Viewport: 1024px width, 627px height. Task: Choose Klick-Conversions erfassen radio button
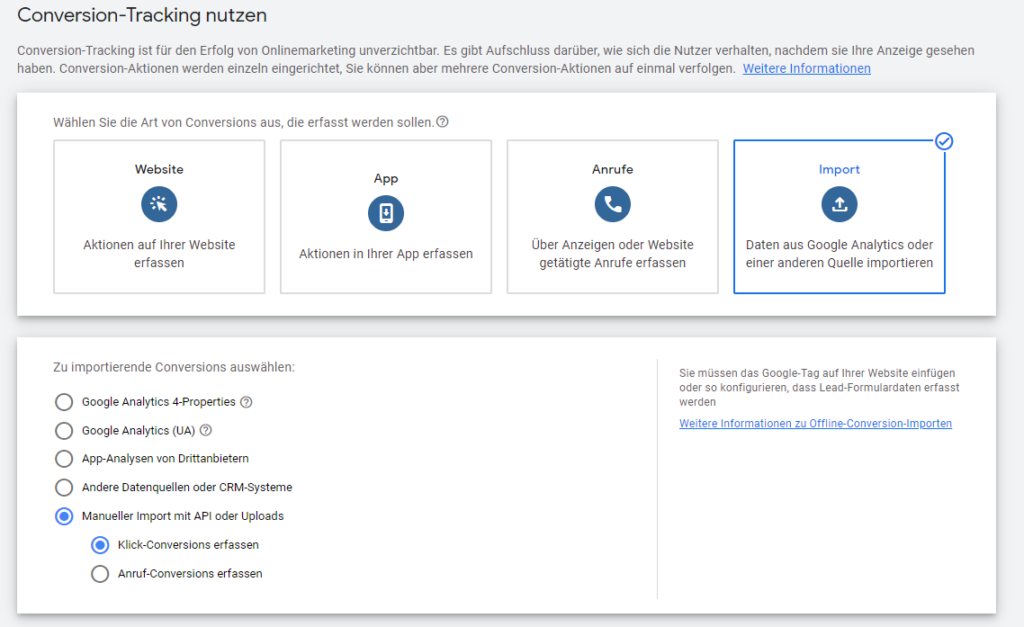[x=99, y=545]
